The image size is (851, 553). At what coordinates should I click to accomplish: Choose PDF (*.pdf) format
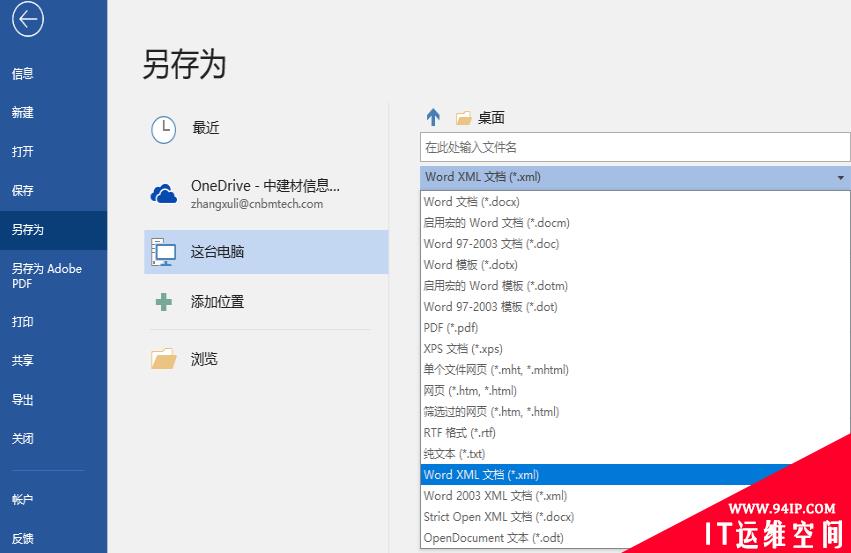click(x=635, y=328)
